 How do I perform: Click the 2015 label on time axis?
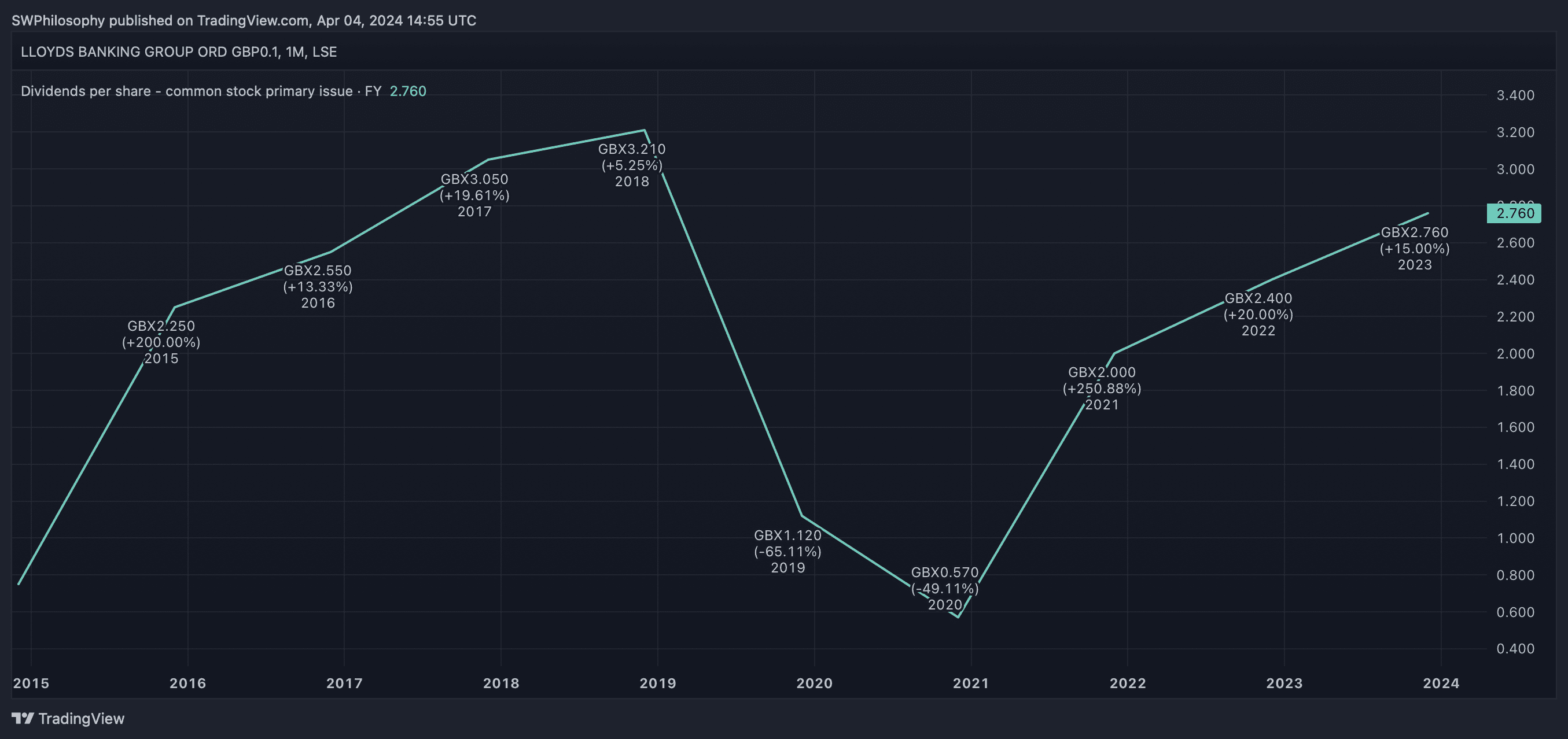pyautogui.click(x=31, y=683)
